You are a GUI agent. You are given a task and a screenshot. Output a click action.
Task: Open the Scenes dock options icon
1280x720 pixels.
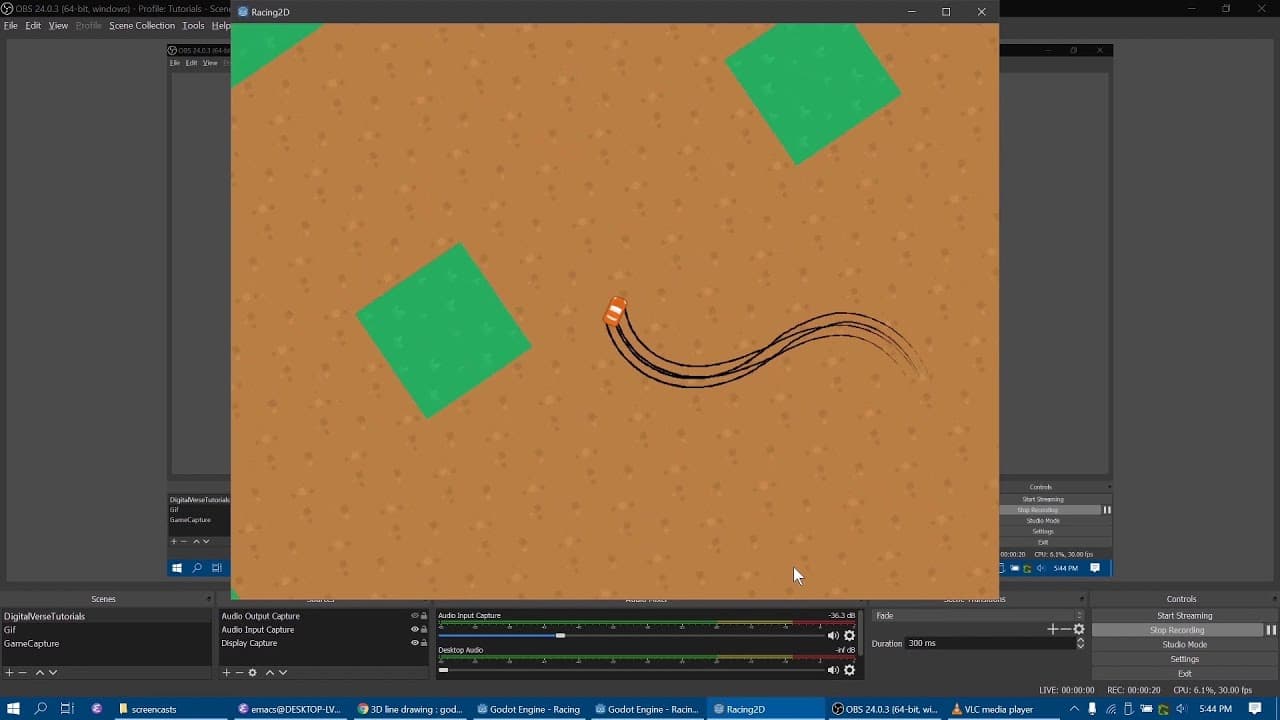point(207,599)
